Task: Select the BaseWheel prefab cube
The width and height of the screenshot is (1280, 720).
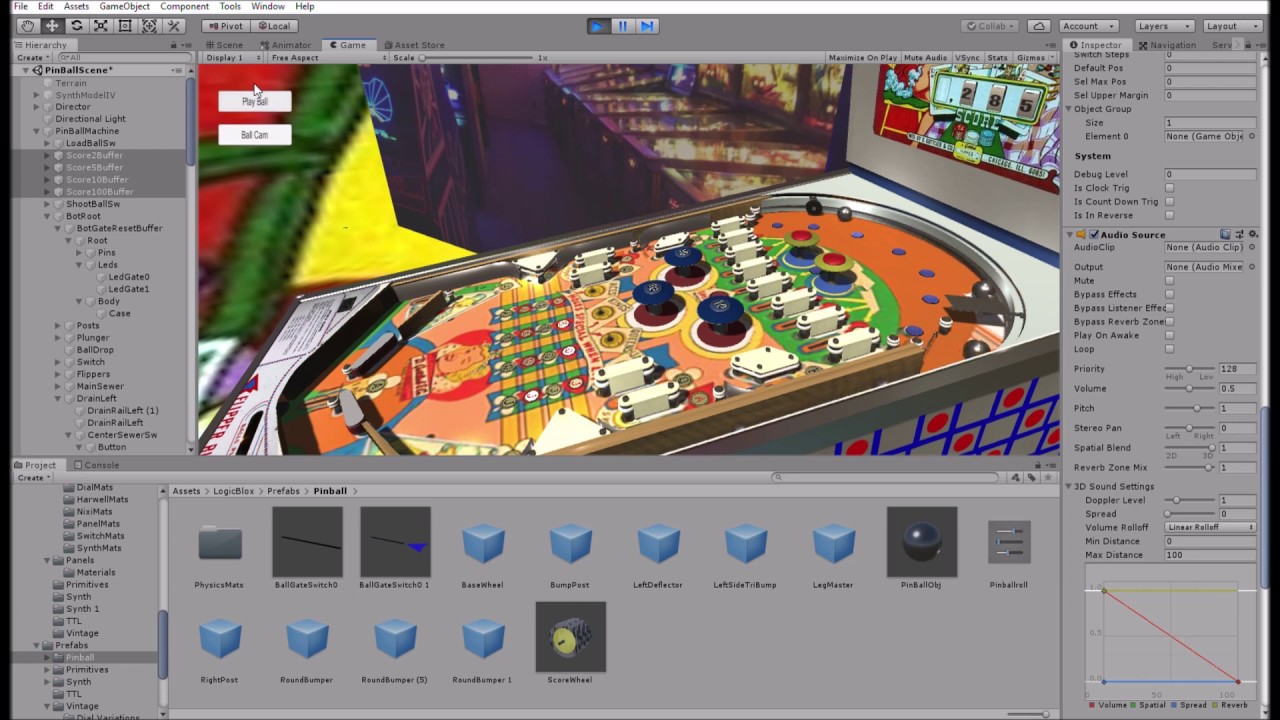Action: [x=483, y=543]
